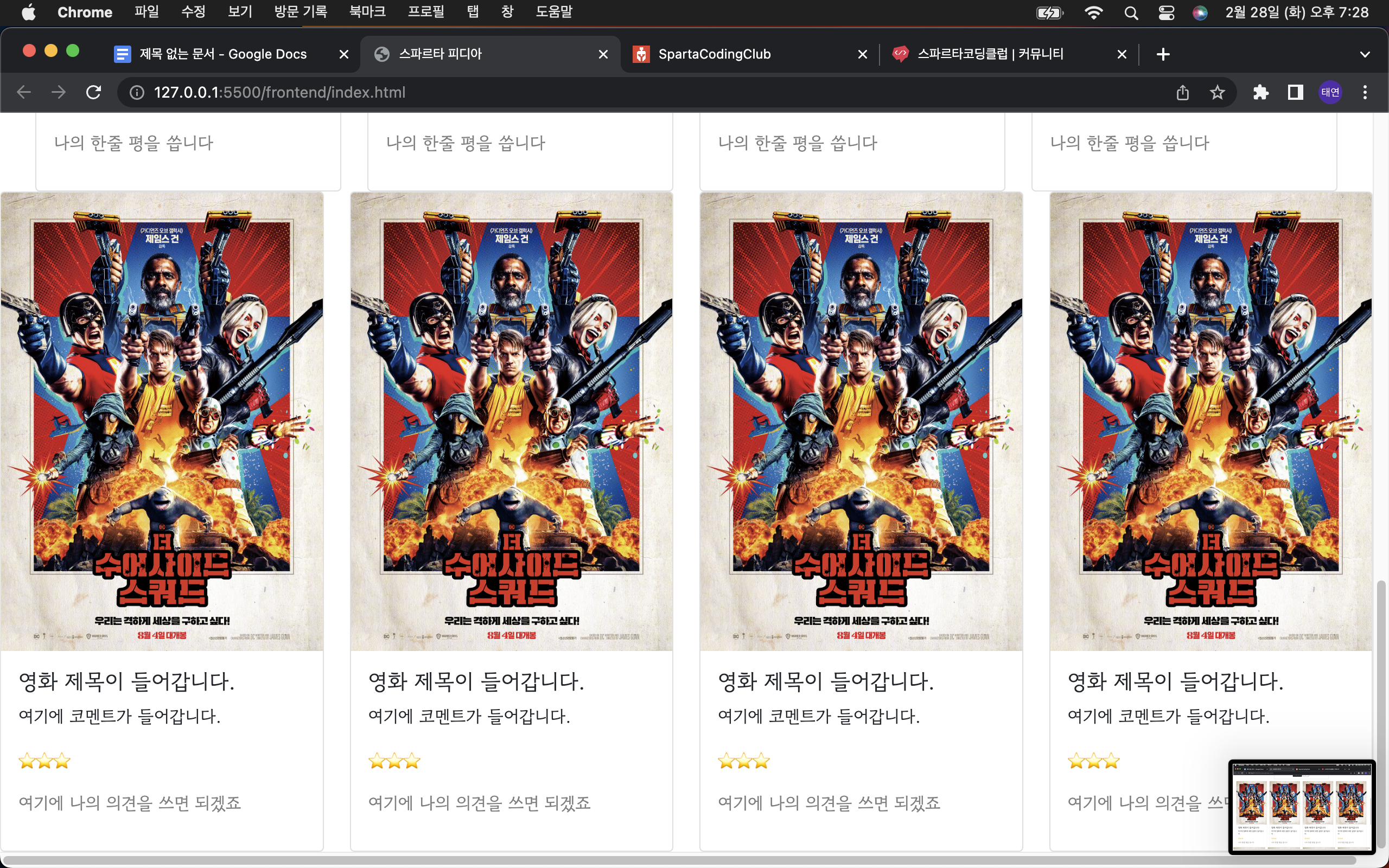Click third card's 나의 의견 text

click(x=829, y=802)
